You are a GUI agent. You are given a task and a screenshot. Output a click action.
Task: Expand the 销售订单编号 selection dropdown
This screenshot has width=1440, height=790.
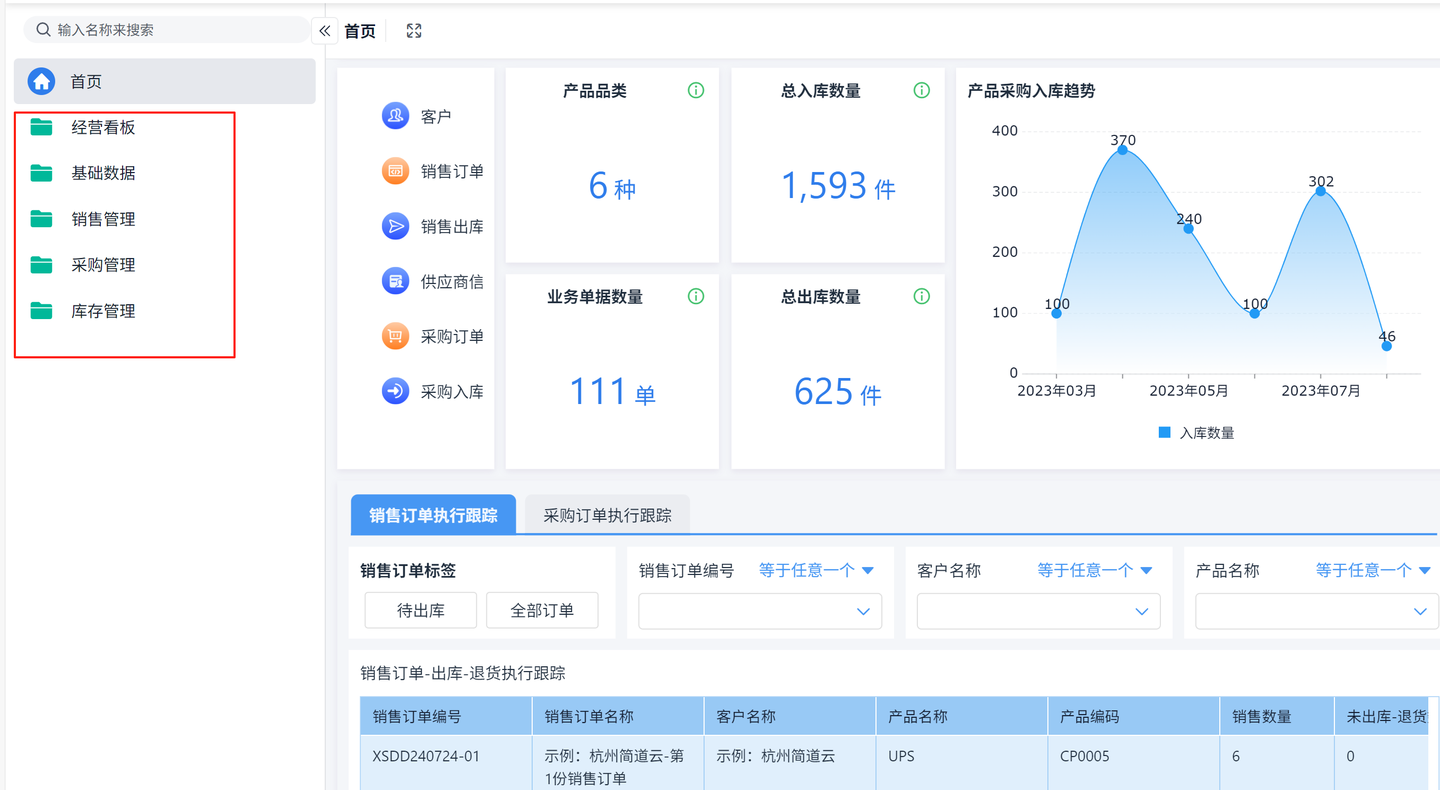coord(760,611)
